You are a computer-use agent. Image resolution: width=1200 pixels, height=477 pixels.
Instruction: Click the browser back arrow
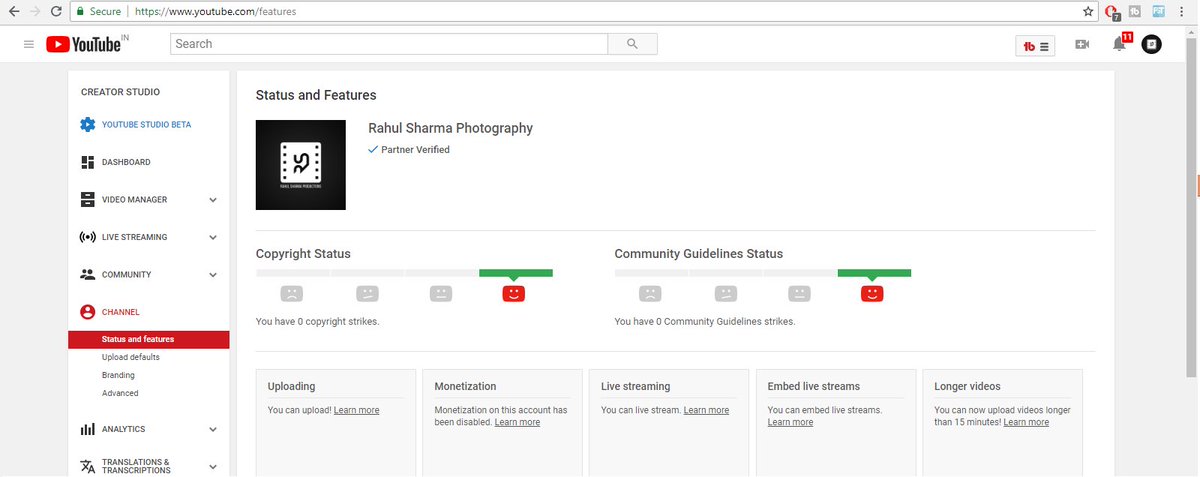point(13,11)
